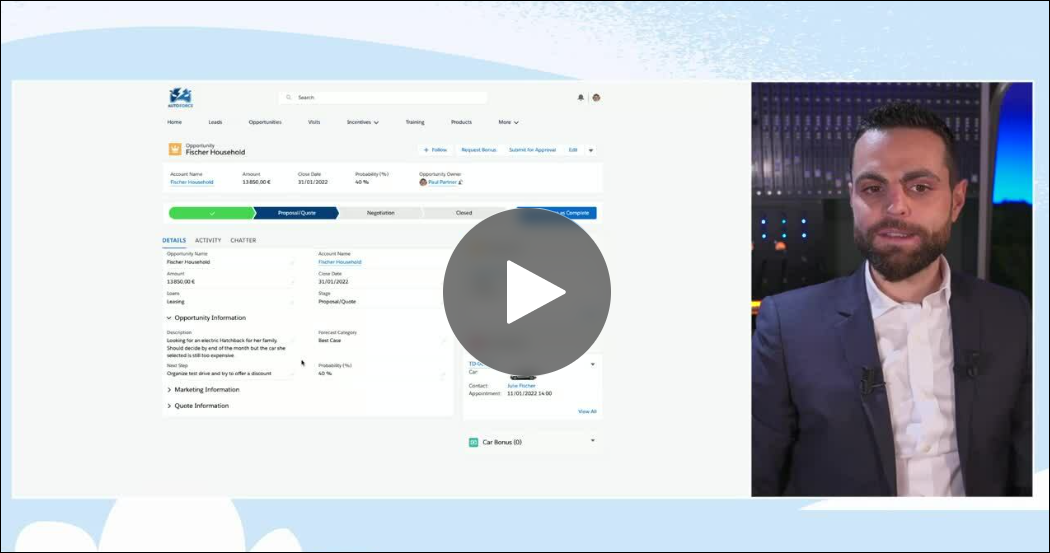Edit the Forecast Category pencil icon

[443, 341]
